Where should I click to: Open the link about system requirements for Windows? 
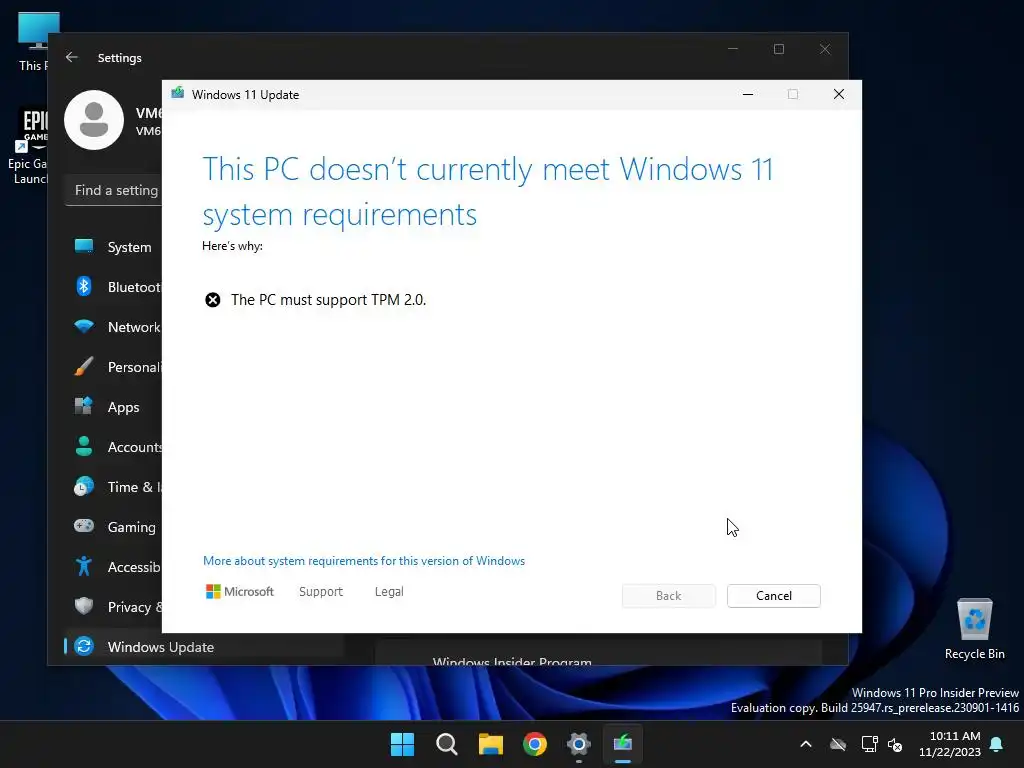click(x=364, y=561)
